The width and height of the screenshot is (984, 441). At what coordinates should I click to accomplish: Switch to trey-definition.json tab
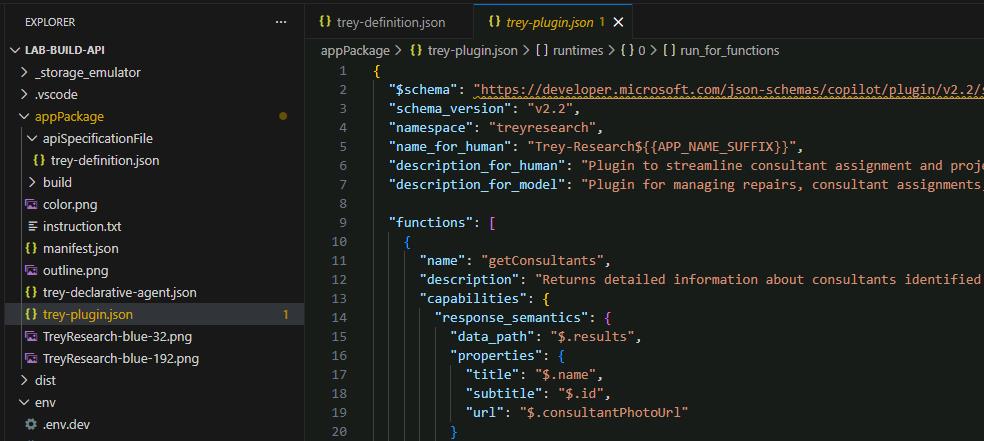point(382,23)
